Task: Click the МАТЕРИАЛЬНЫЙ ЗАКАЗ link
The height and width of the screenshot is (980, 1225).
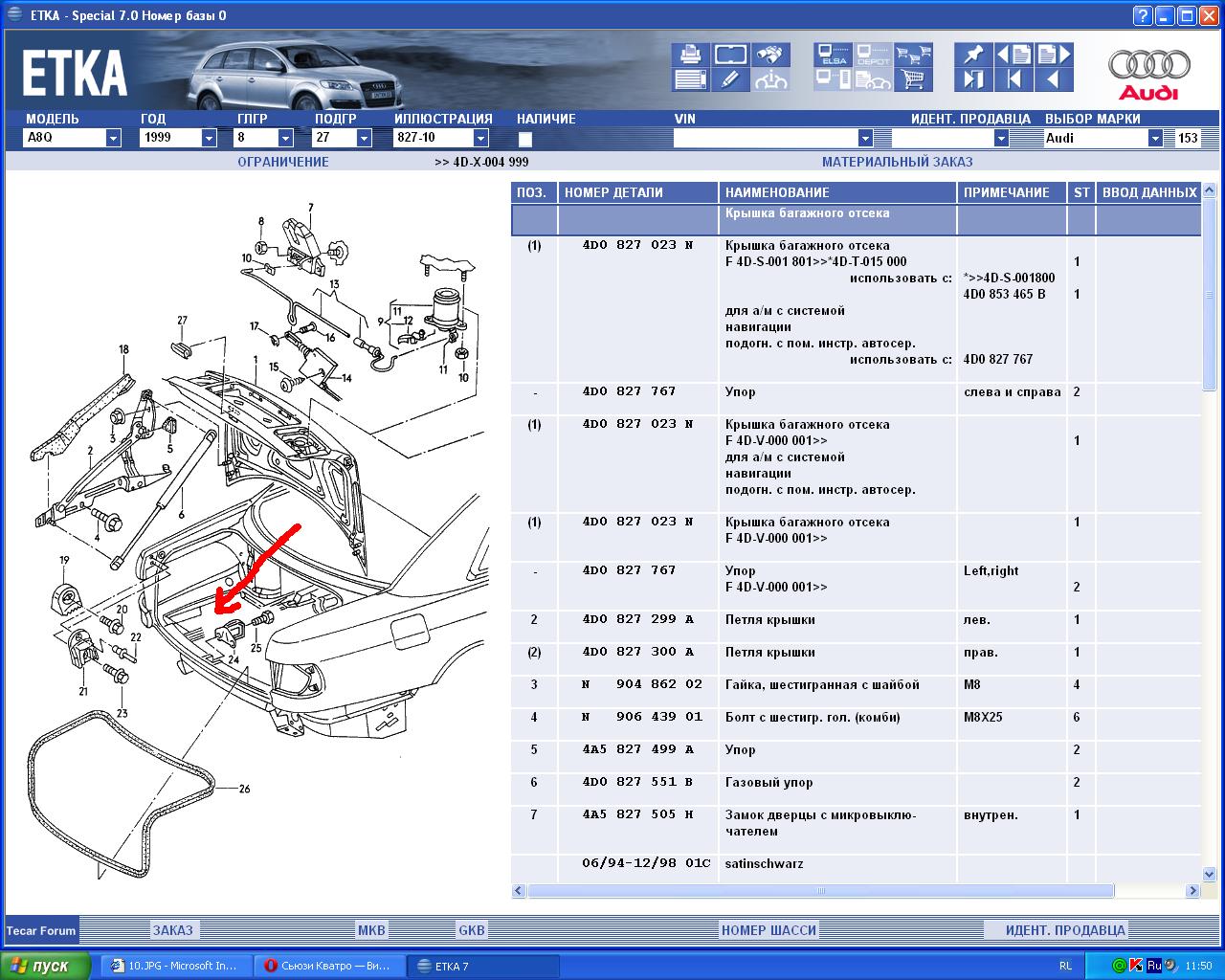Action: (897, 162)
